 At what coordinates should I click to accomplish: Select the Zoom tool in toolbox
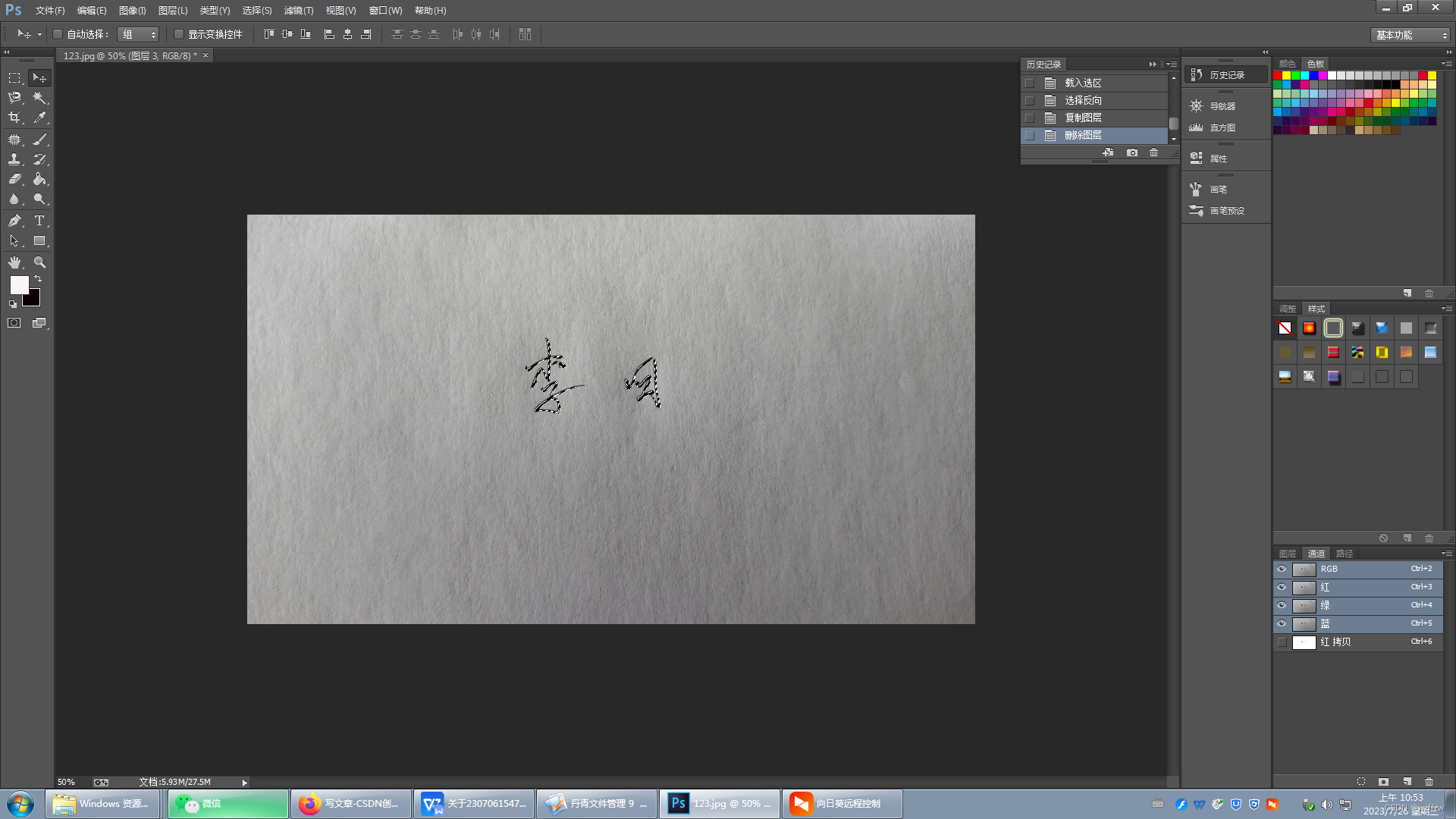[39, 262]
